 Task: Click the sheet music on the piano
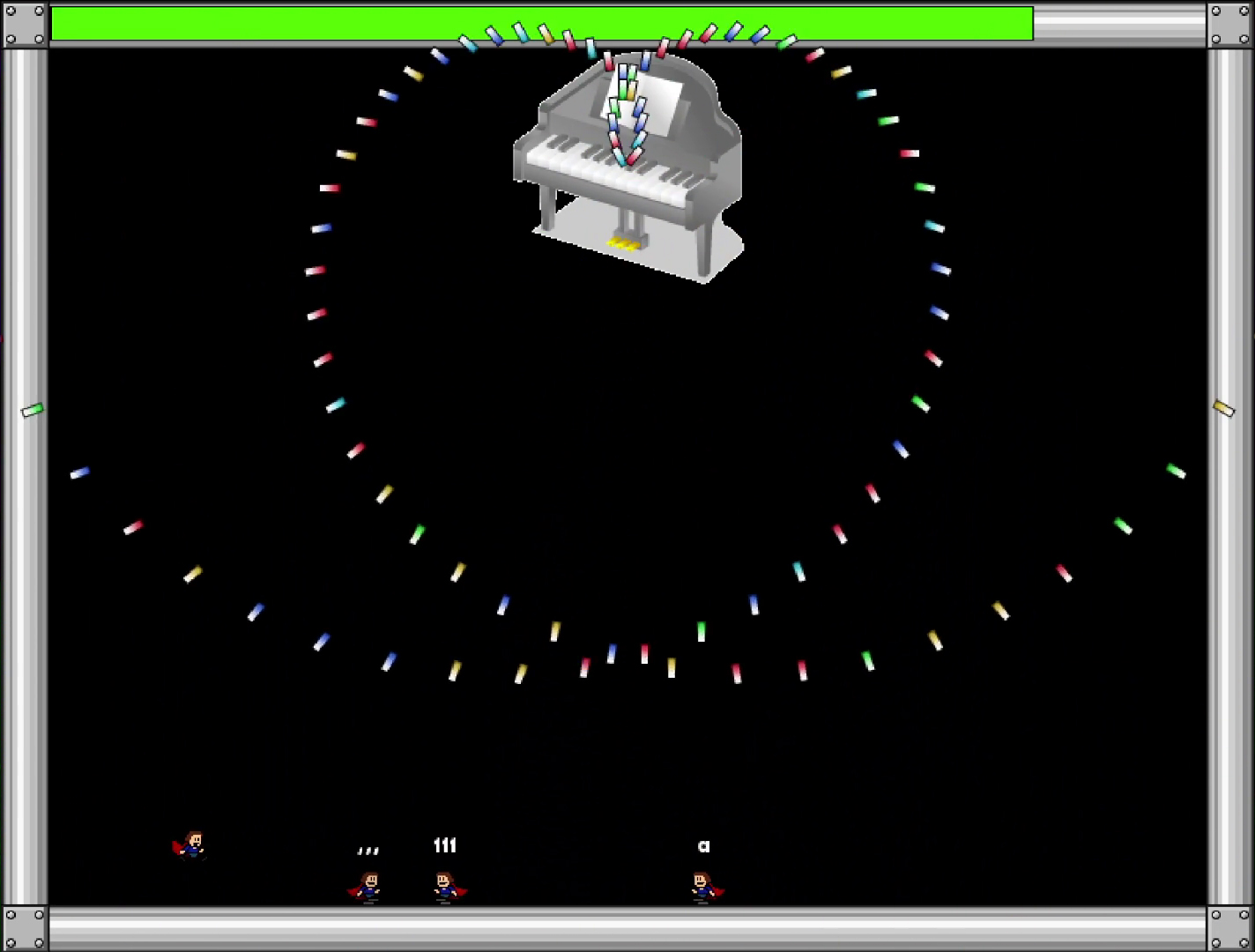click(654, 101)
